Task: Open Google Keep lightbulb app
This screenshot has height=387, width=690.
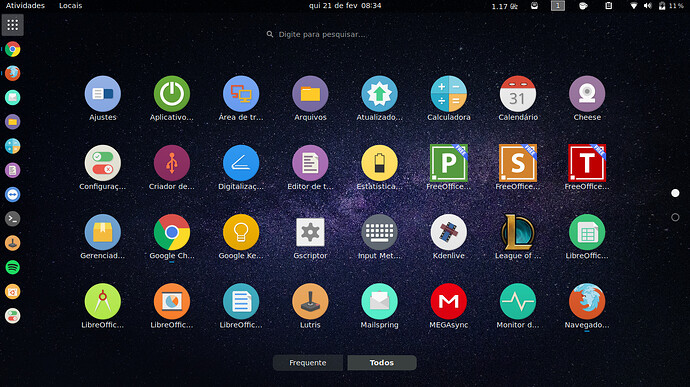Action: click(x=241, y=232)
